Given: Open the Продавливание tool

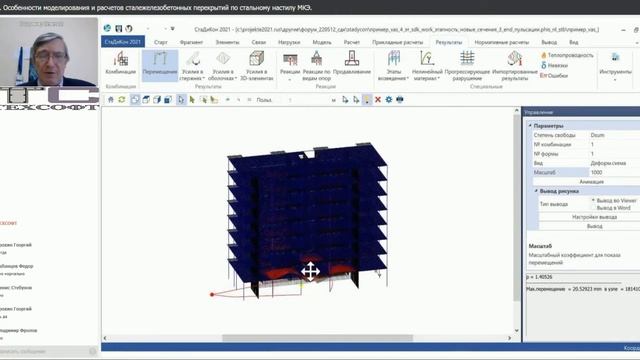Looking at the screenshot, I should [x=352, y=64].
